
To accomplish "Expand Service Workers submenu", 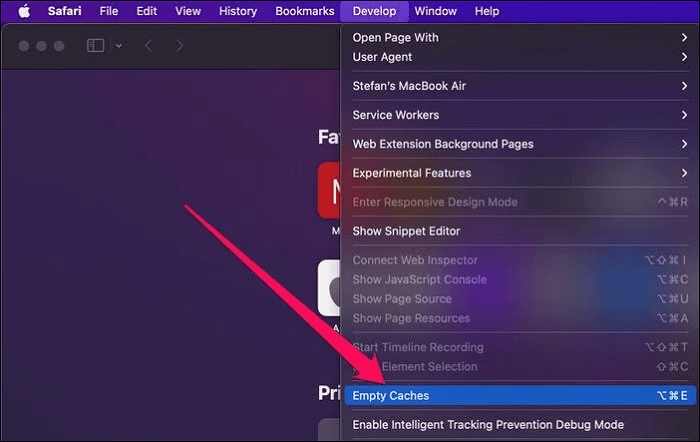I will (x=520, y=115).
